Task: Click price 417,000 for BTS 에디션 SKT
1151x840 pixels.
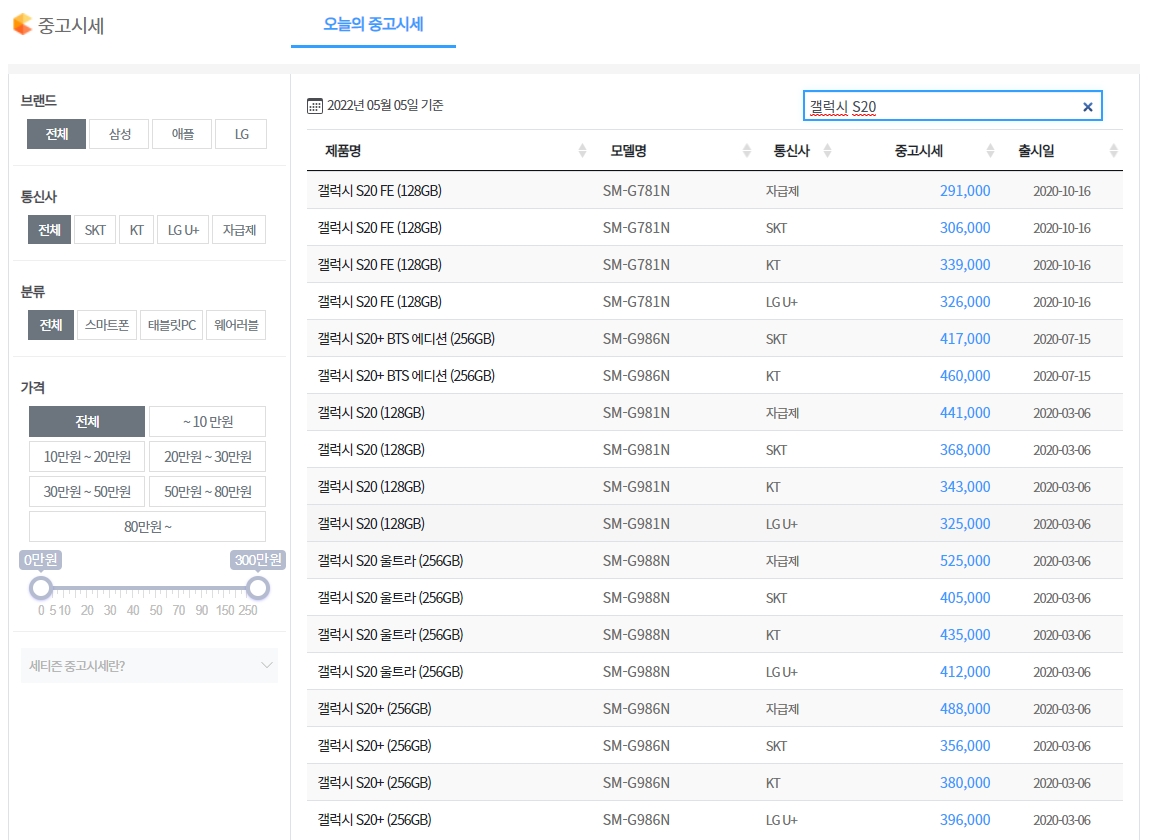Action: (x=965, y=338)
